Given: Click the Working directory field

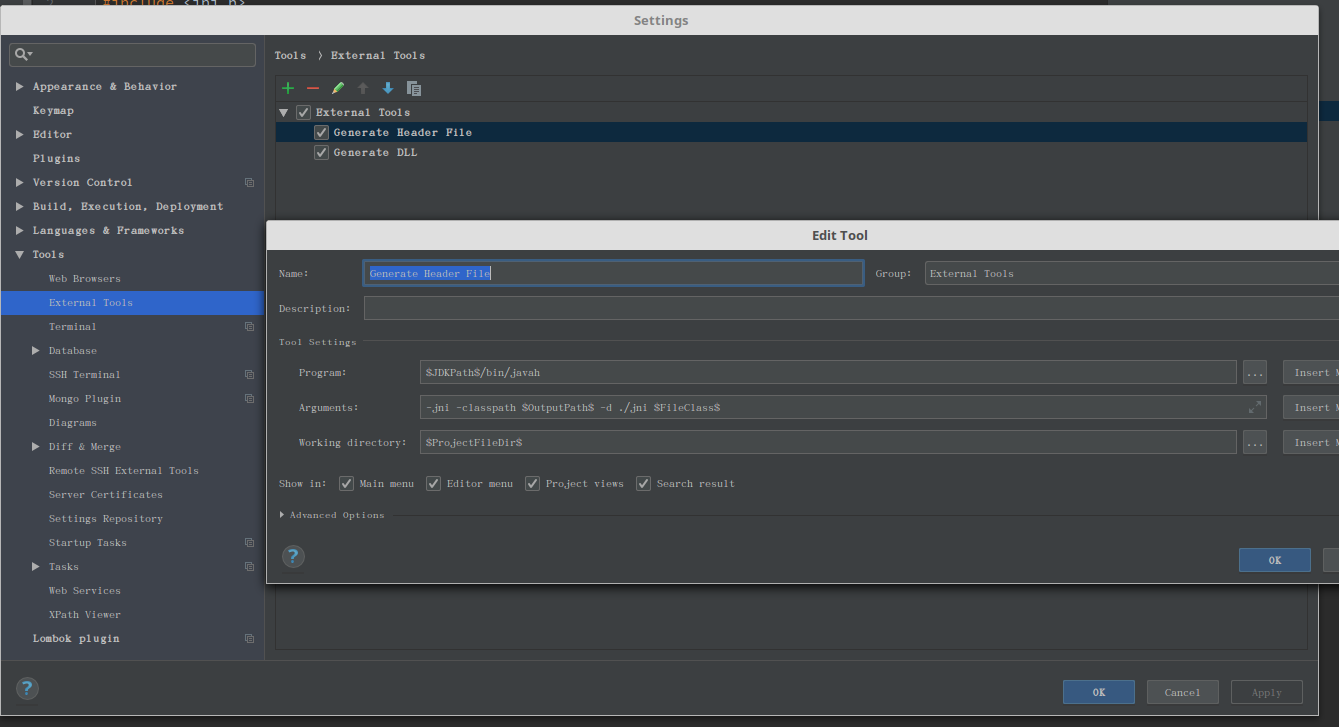Looking at the screenshot, I should click(x=828, y=442).
